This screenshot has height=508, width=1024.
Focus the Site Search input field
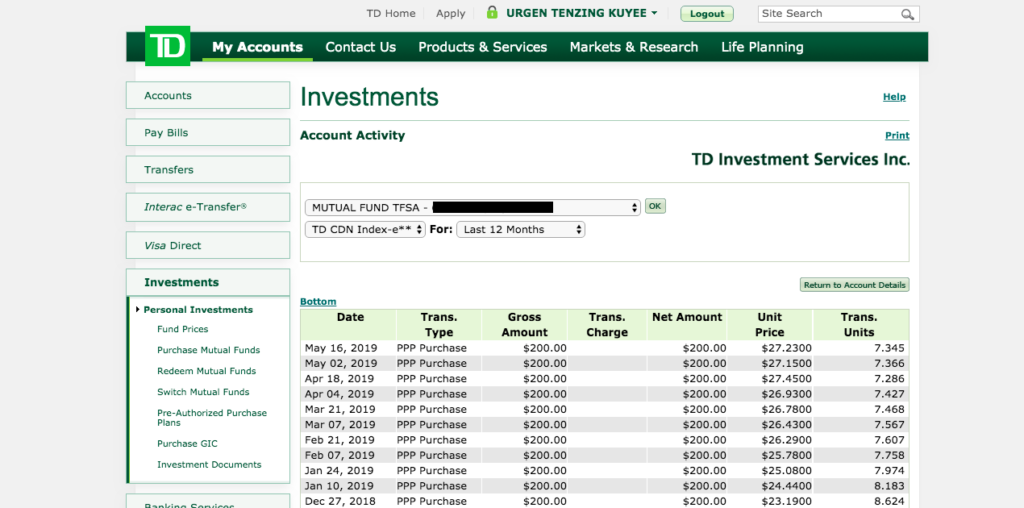click(x=828, y=14)
